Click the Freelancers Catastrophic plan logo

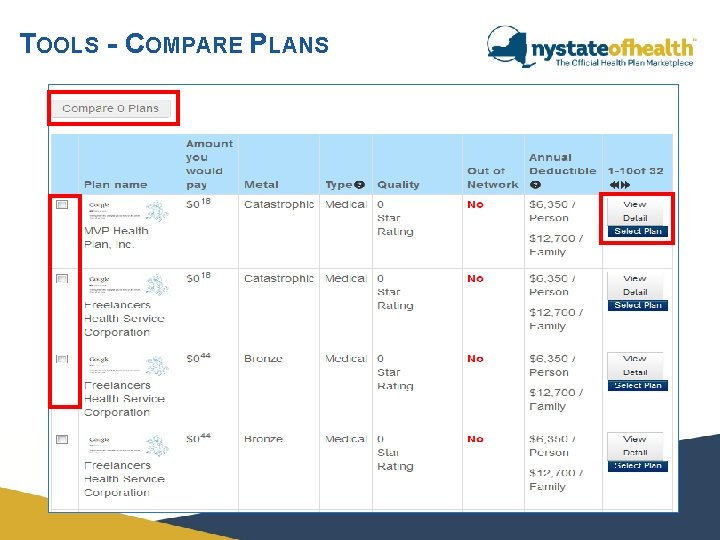(128, 285)
